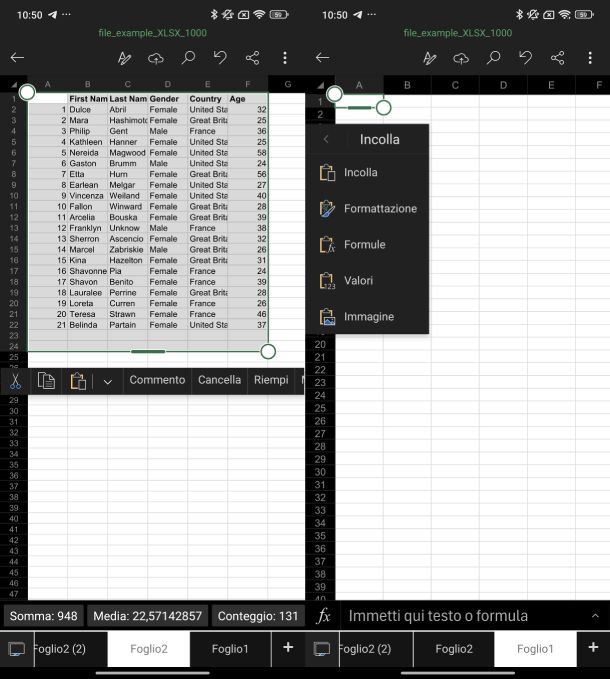Switch to Foglio2 tab on right screen

pos(454,649)
